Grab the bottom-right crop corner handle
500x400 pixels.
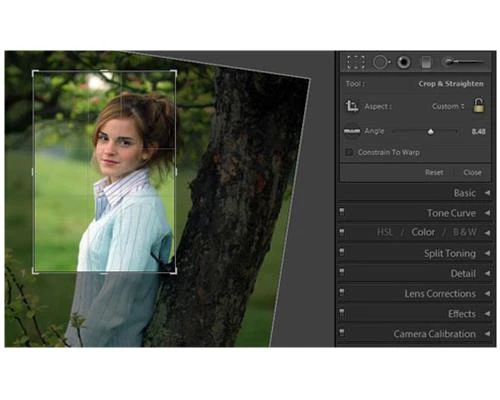(175, 272)
